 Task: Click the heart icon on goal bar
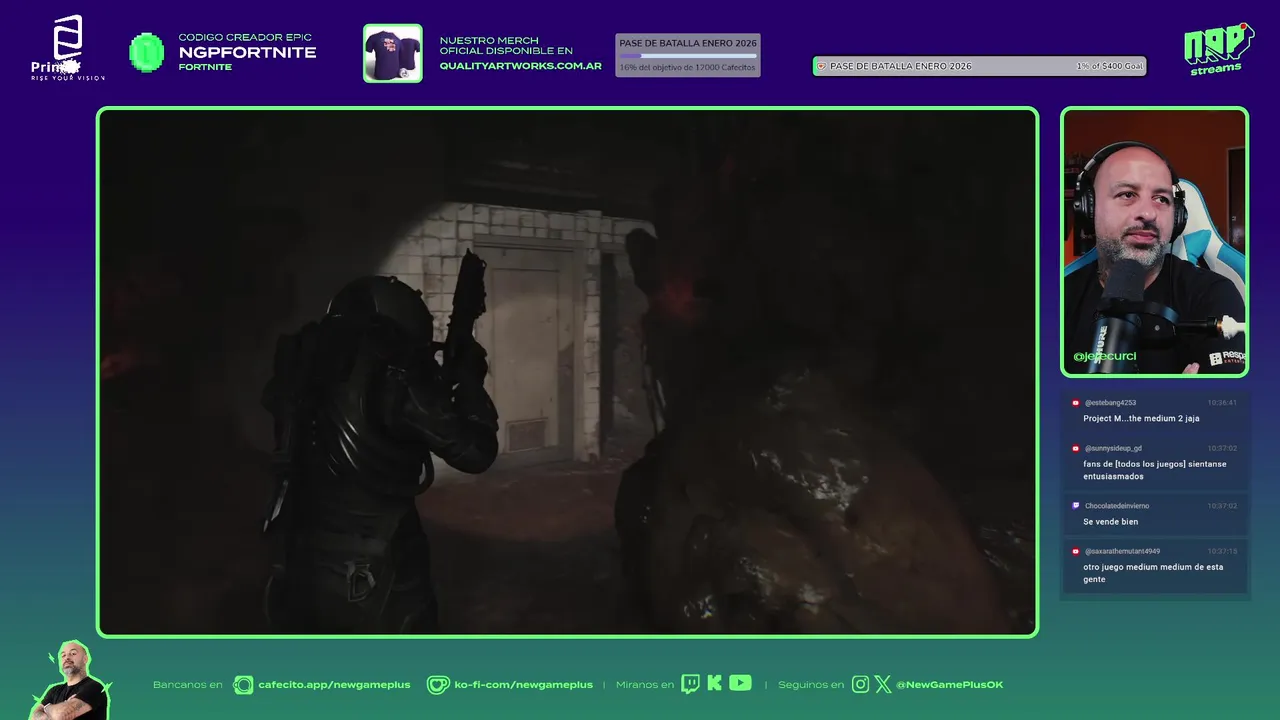[821, 66]
